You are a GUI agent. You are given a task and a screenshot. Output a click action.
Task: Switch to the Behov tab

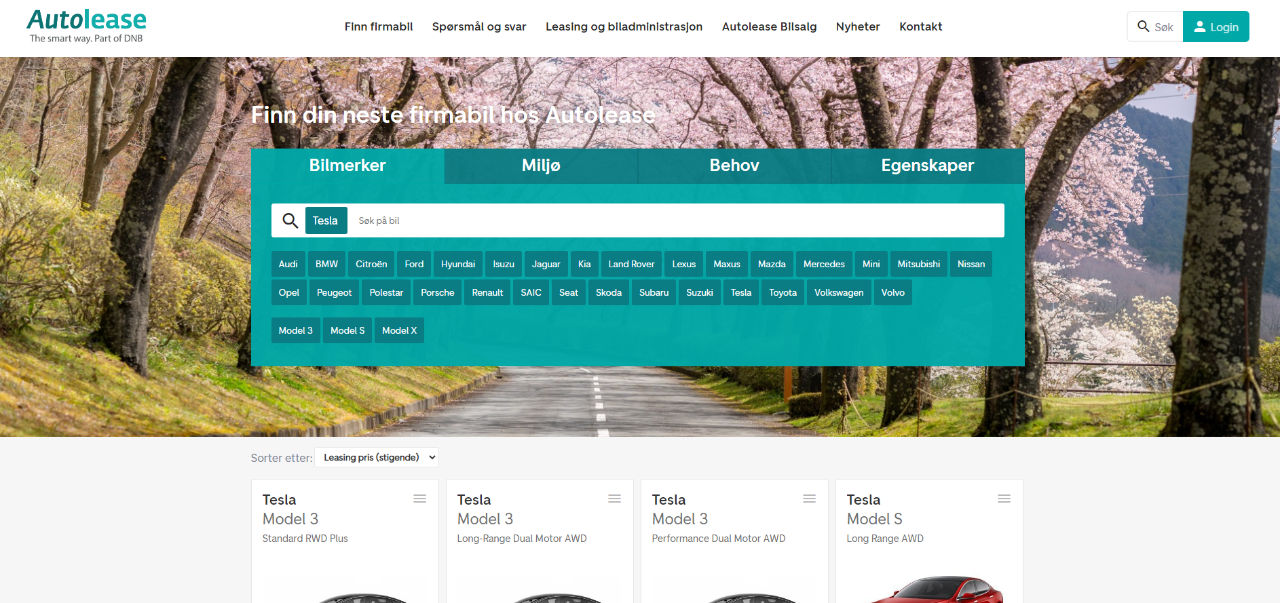[734, 166]
